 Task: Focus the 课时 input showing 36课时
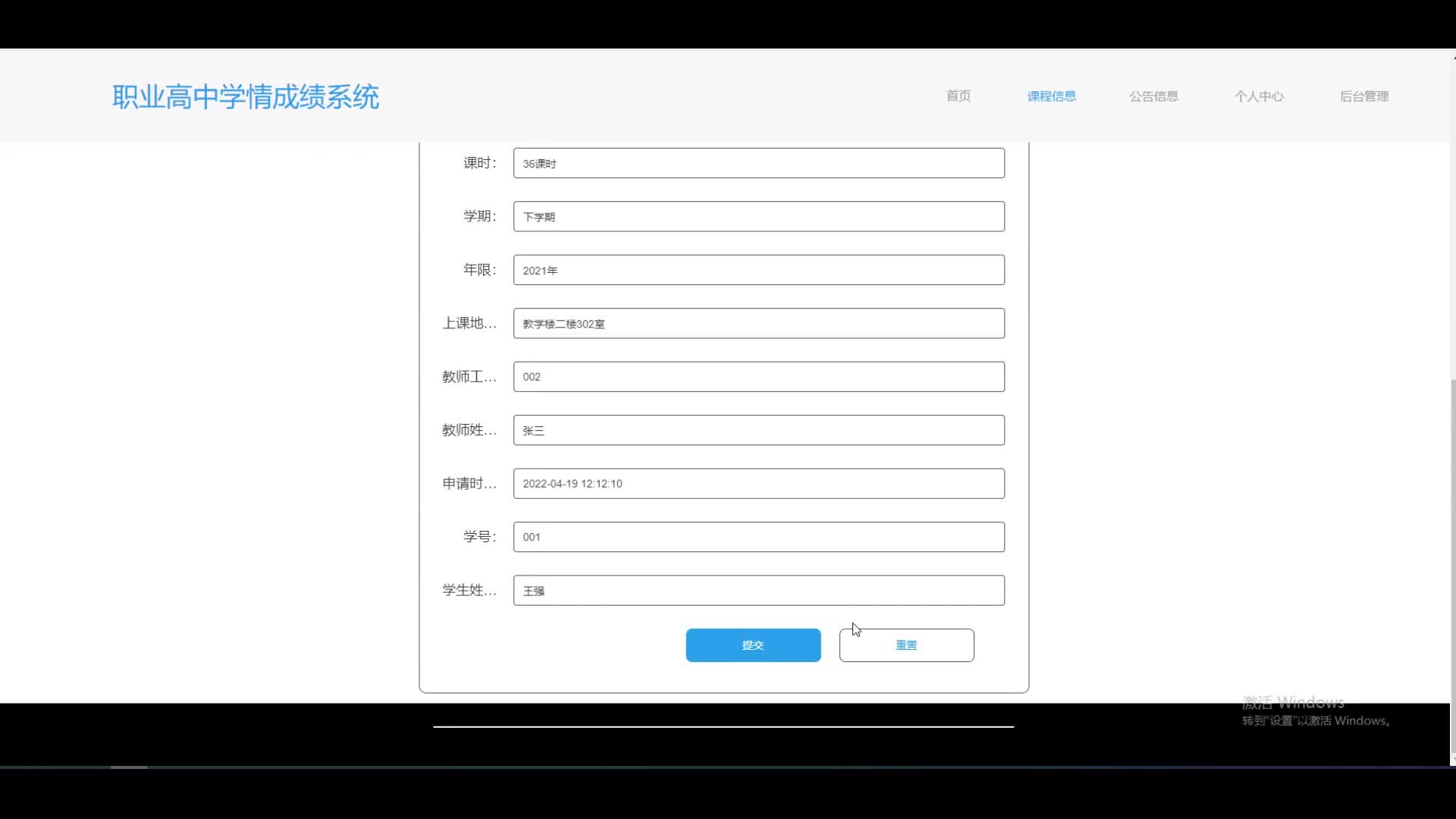click(758, 163)
